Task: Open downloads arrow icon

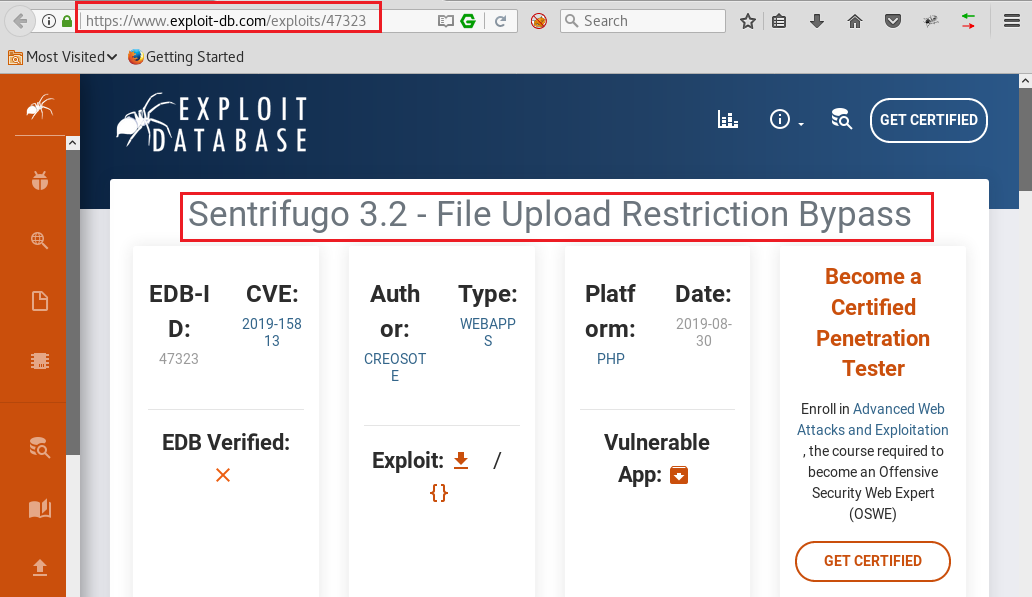Action: [817, 21]
